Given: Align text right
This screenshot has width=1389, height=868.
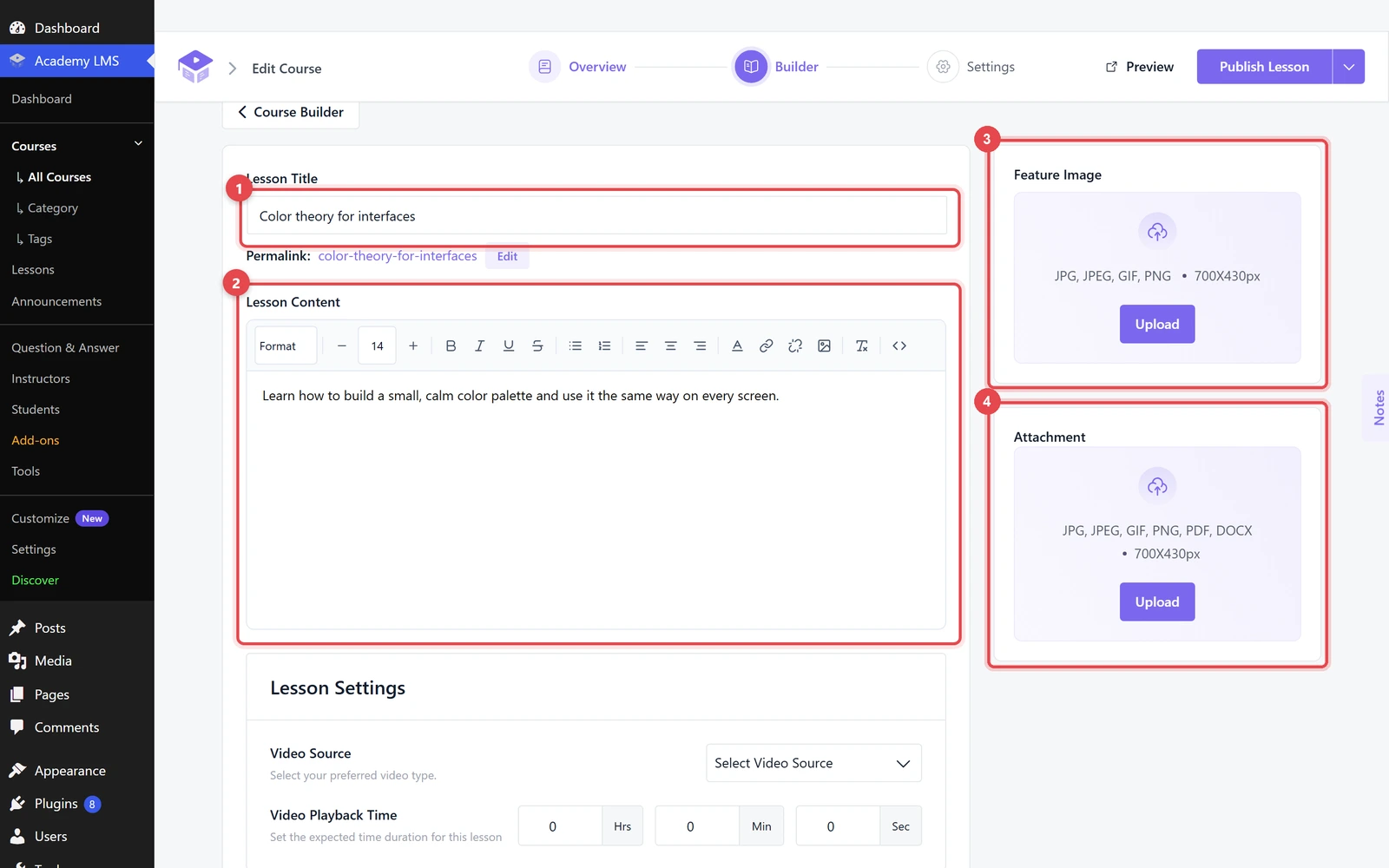Looking at the screenshot, I should [x=700, y=345].
